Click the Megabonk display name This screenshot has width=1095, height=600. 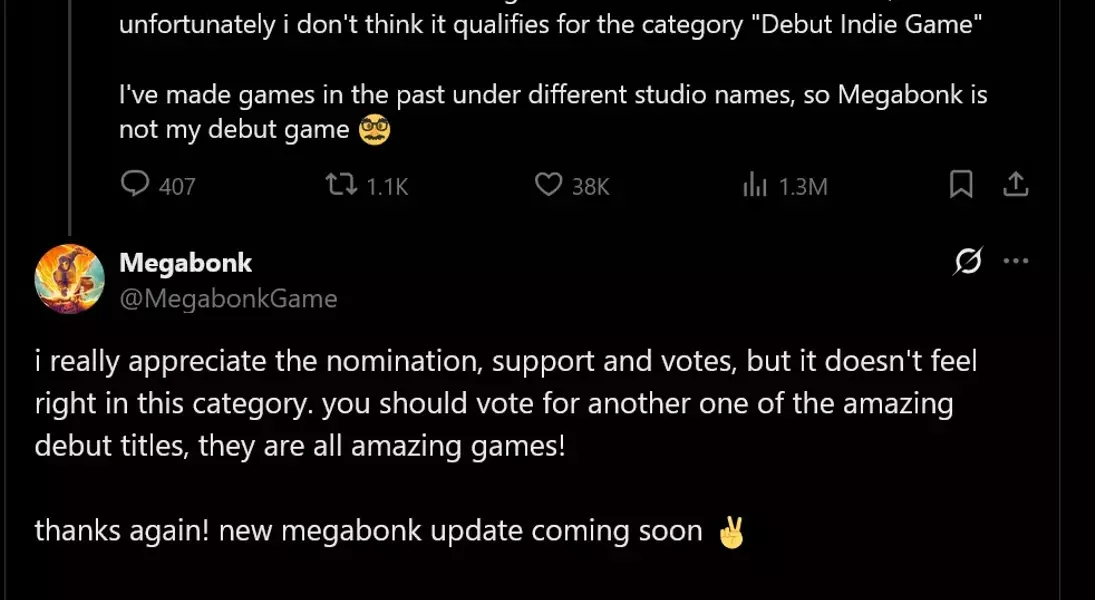tap(185, 263)
